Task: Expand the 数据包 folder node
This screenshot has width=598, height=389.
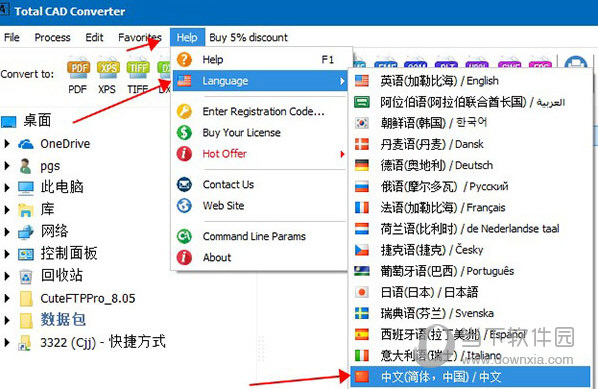Action: pos(6,320)
